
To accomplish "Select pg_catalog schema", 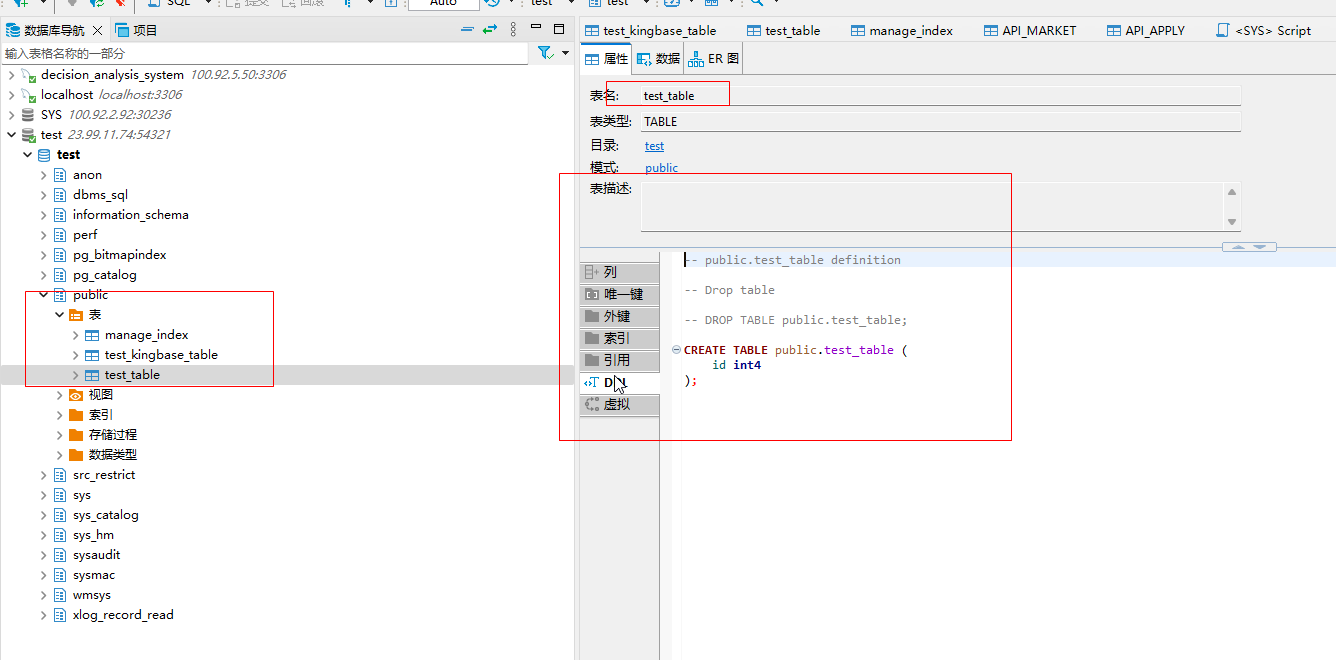I will tap(104, 275).
